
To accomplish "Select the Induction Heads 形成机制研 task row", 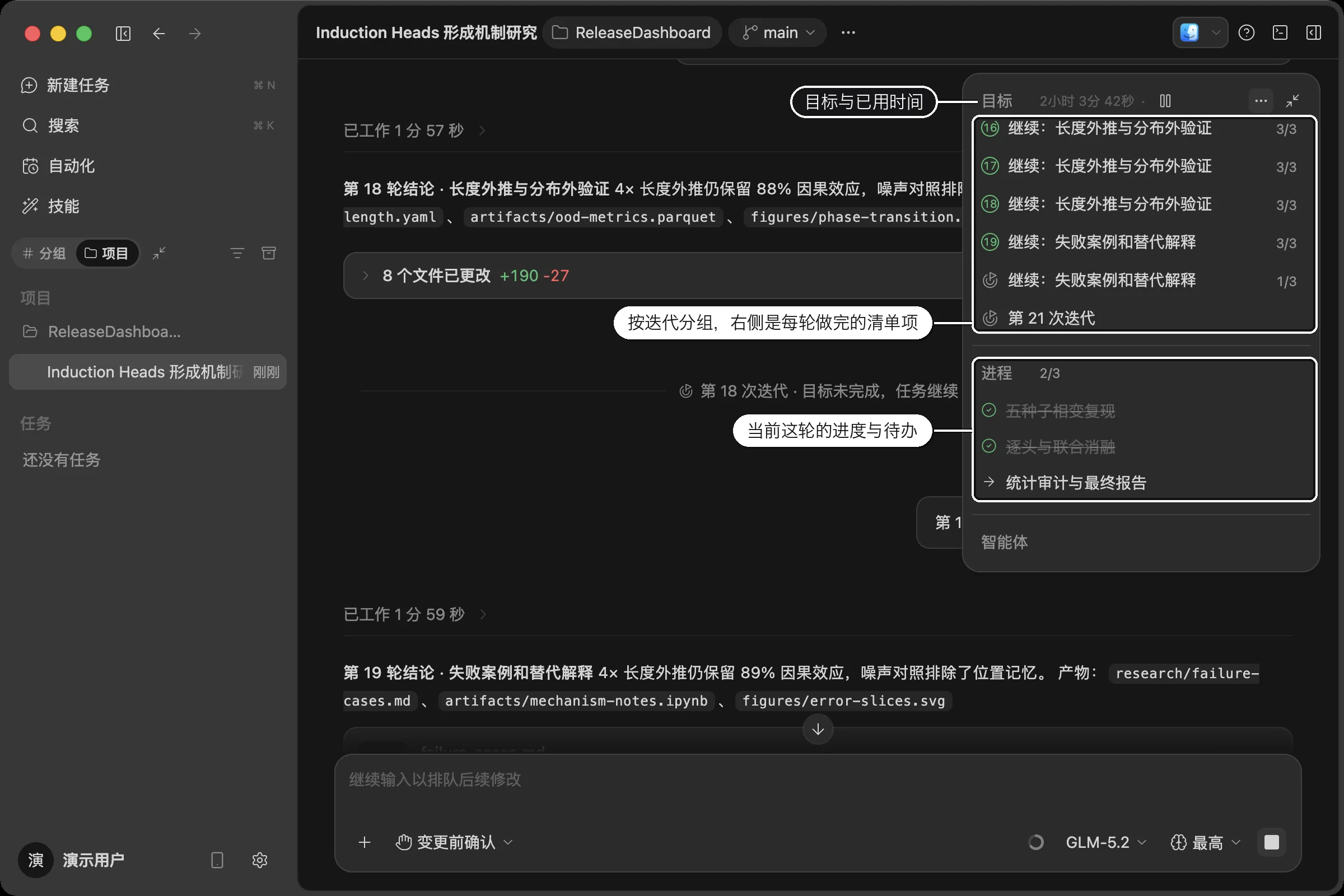I will pyautogui.click(x=147, y=372).
